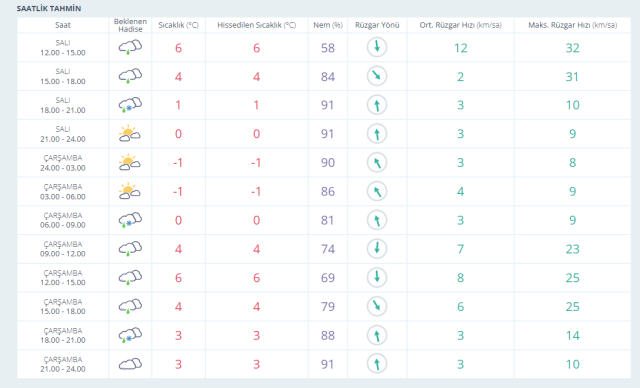The image size is (640, 388).
Task: Click the rain cloud icon for Salı 15.00 - 18.00
Action: click(130, 76)
